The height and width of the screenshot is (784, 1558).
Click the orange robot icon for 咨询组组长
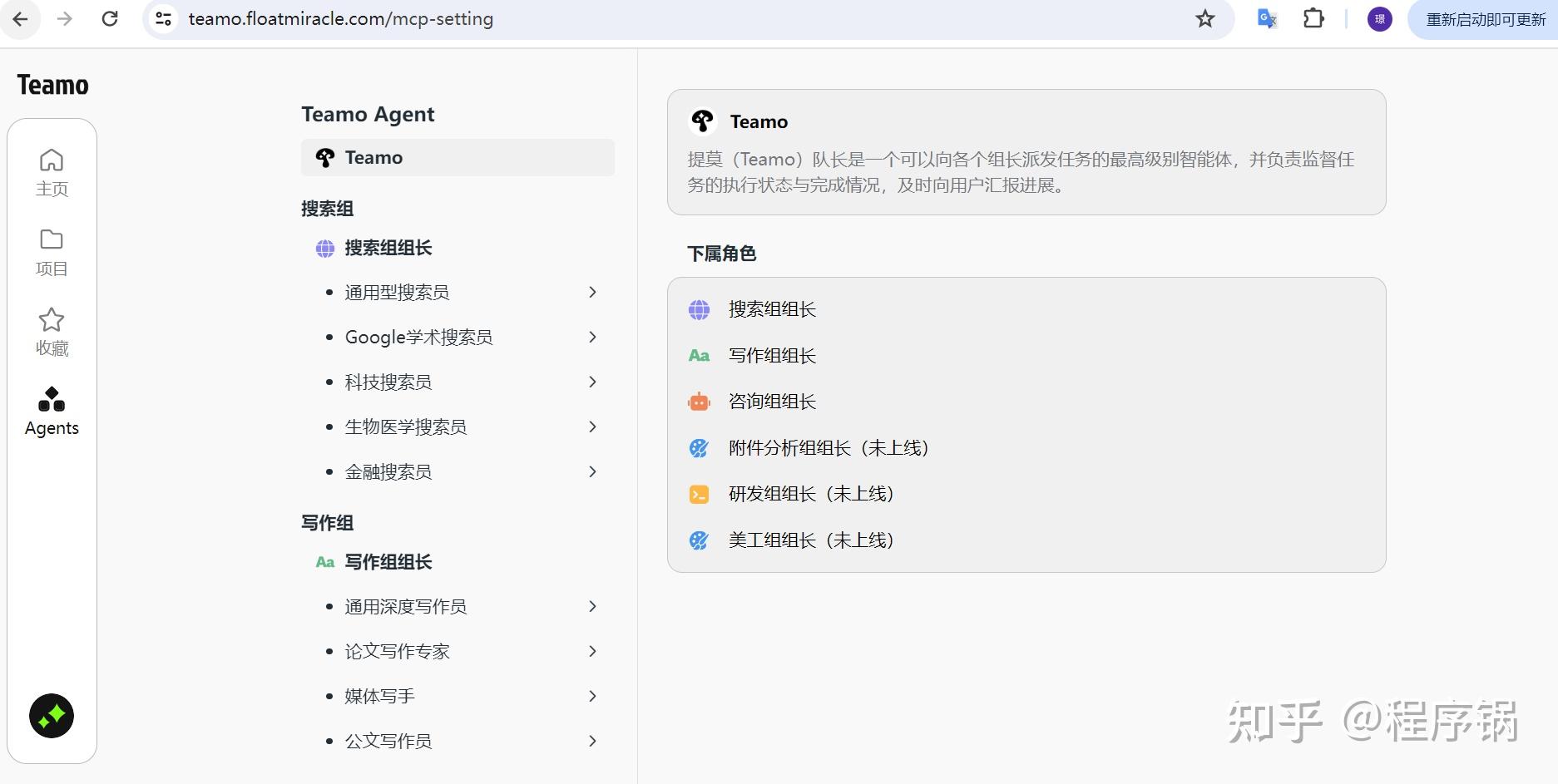click(x=699, y=402)
